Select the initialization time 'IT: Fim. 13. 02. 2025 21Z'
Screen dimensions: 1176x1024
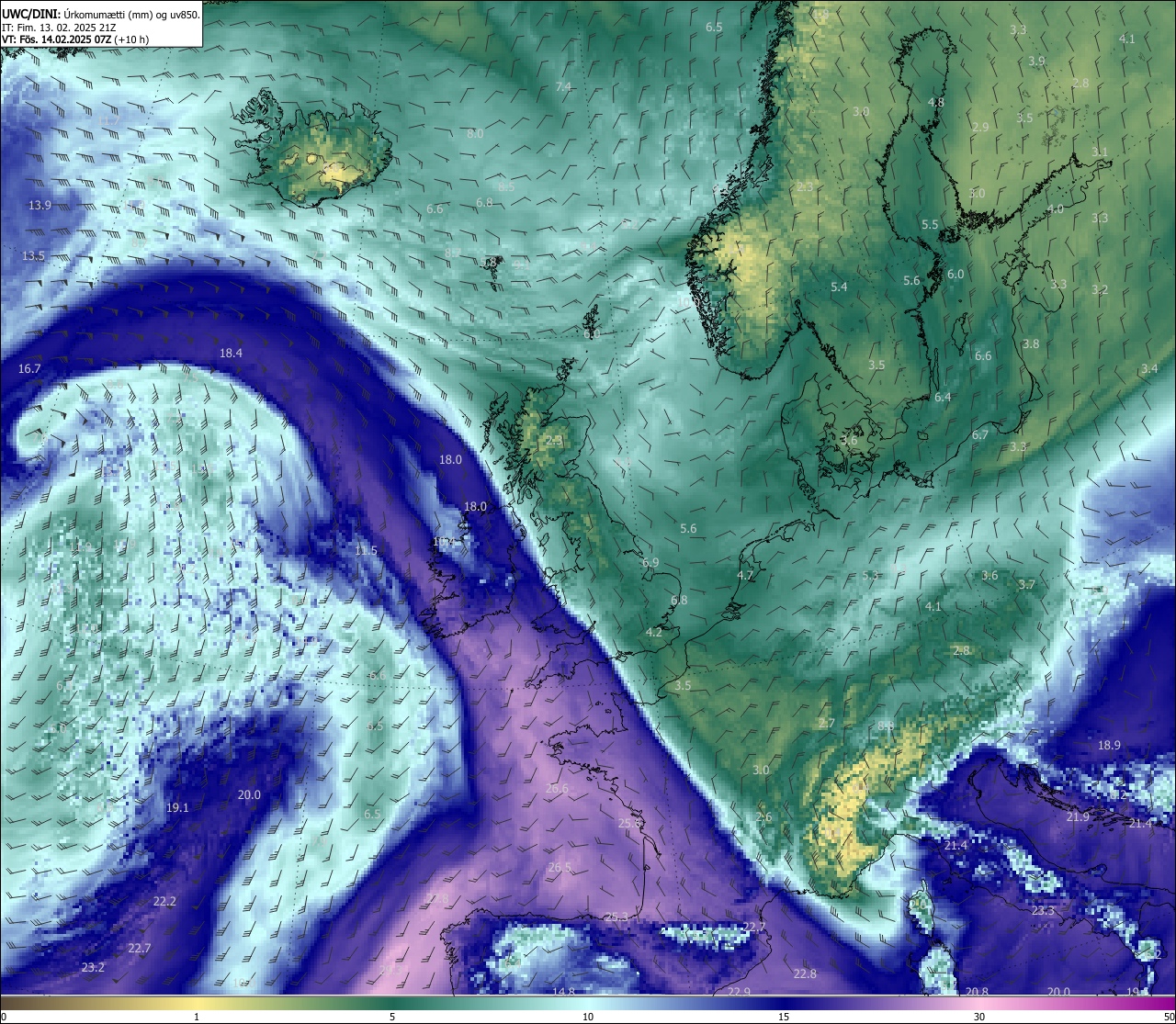(59, 28)
